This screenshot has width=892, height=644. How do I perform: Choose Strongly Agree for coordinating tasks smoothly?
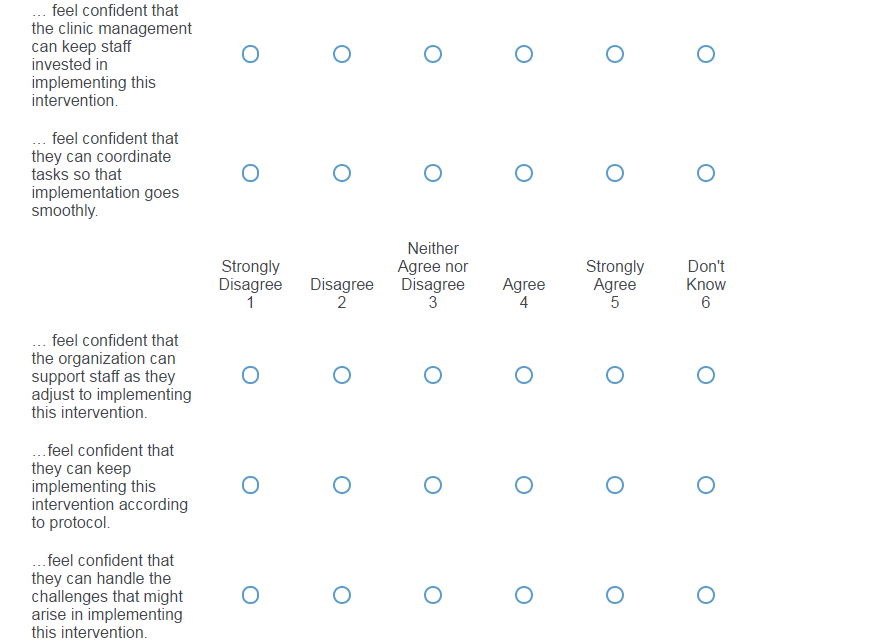[615, 174]
